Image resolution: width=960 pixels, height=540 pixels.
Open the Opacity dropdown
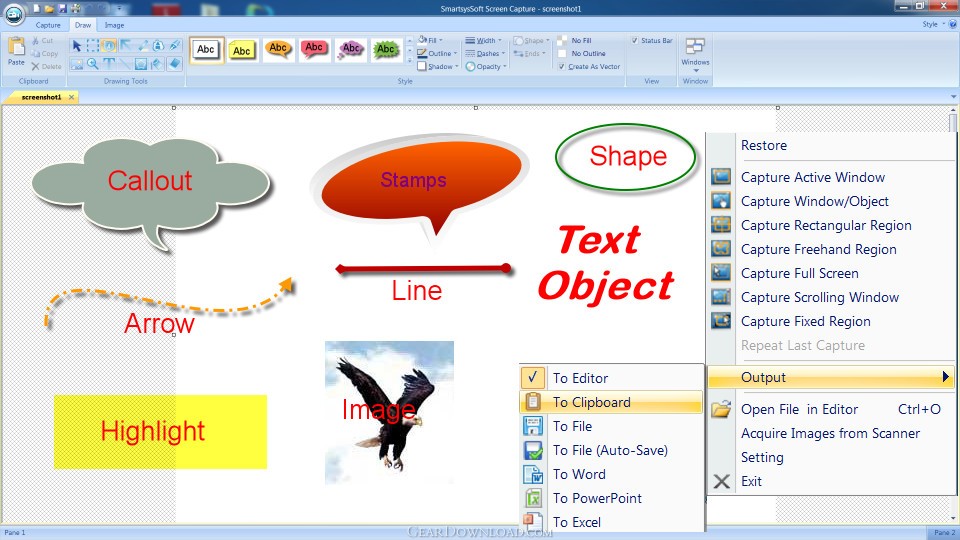tap(486, 66)
